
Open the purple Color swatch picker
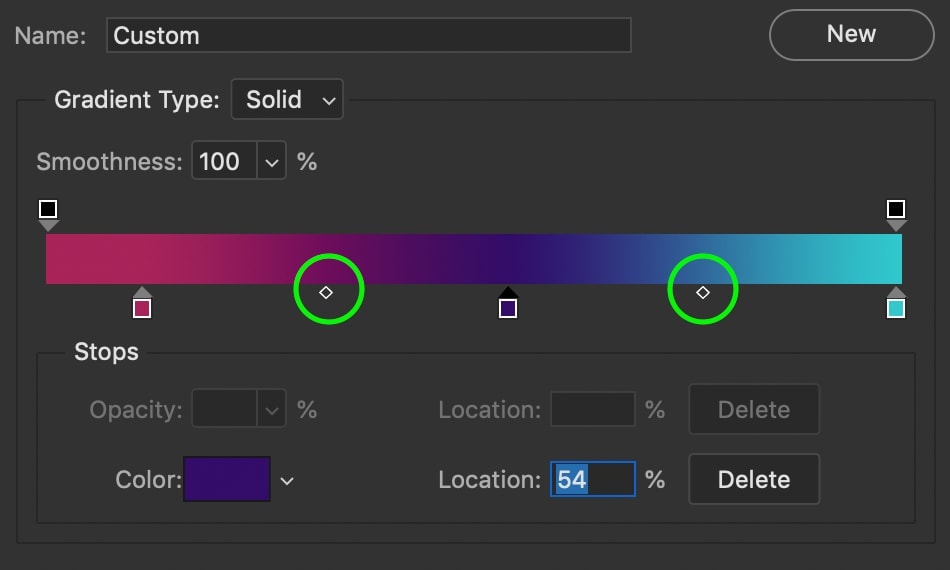tap(227, 480)
